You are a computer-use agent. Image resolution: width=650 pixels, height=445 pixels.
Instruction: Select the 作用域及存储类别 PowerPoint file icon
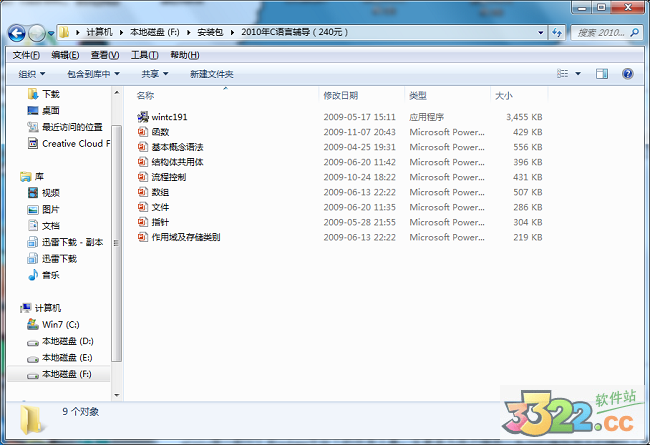click(143, 237)
